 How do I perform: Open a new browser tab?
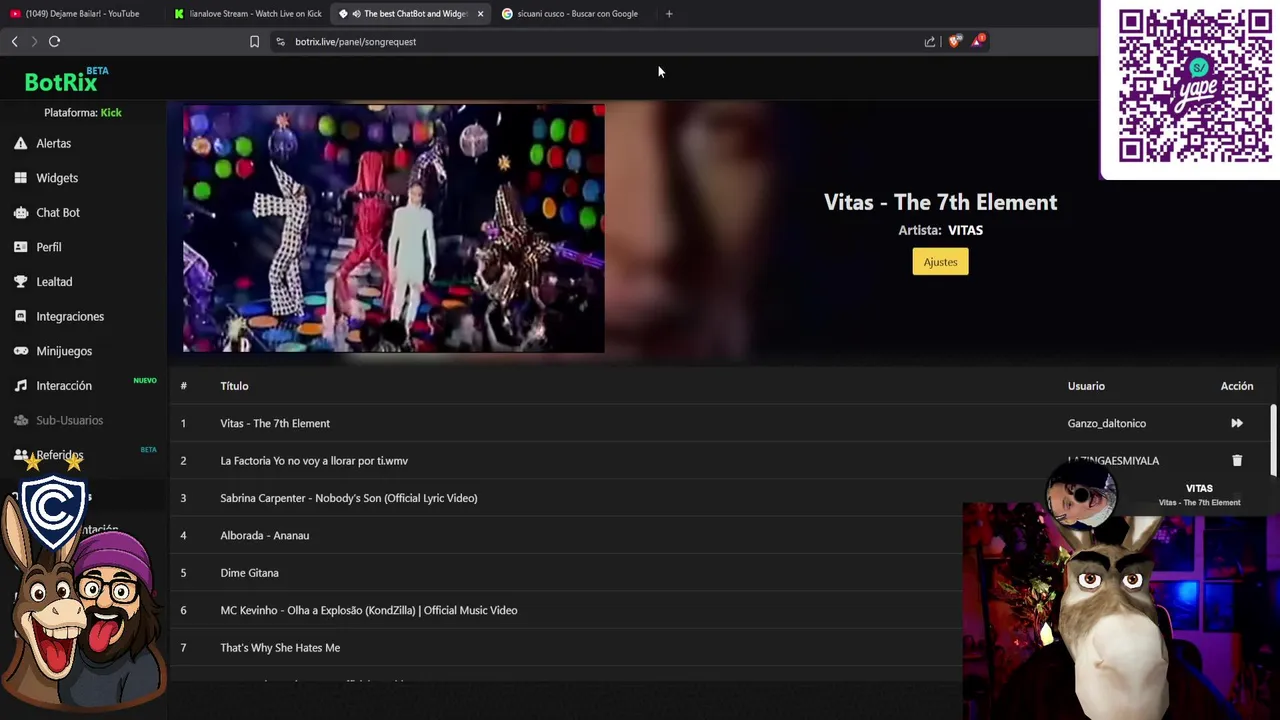pyautogui.click(x=669, y=14)
